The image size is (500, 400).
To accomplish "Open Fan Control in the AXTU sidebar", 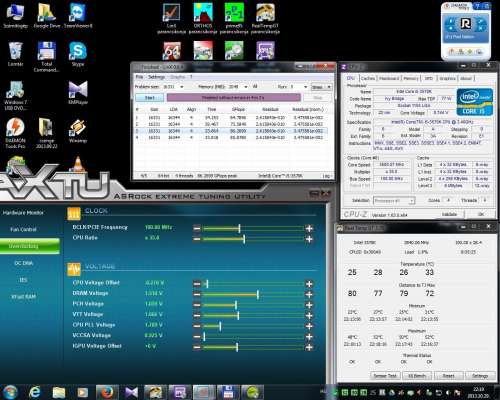I will 23,229.
